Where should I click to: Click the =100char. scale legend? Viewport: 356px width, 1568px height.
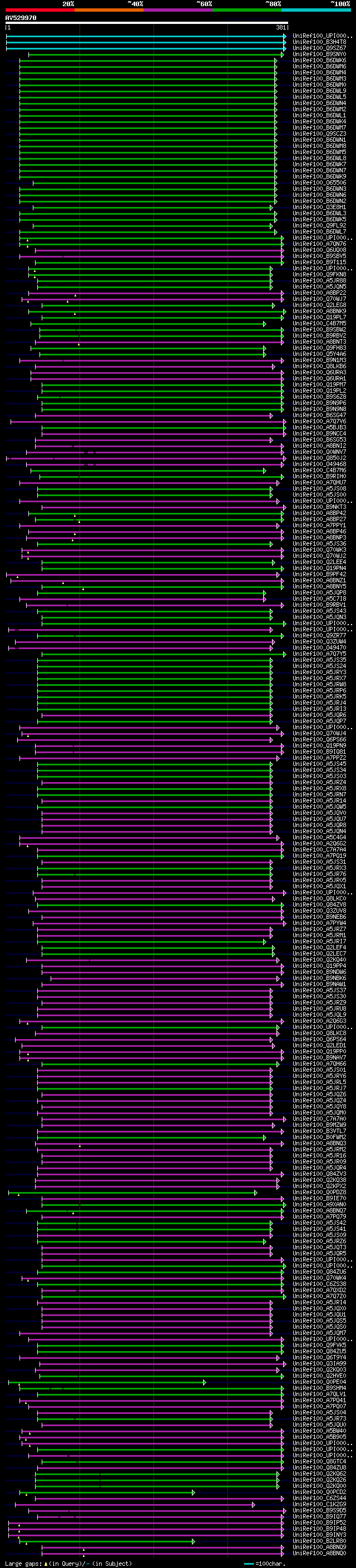click(265, 1563)
